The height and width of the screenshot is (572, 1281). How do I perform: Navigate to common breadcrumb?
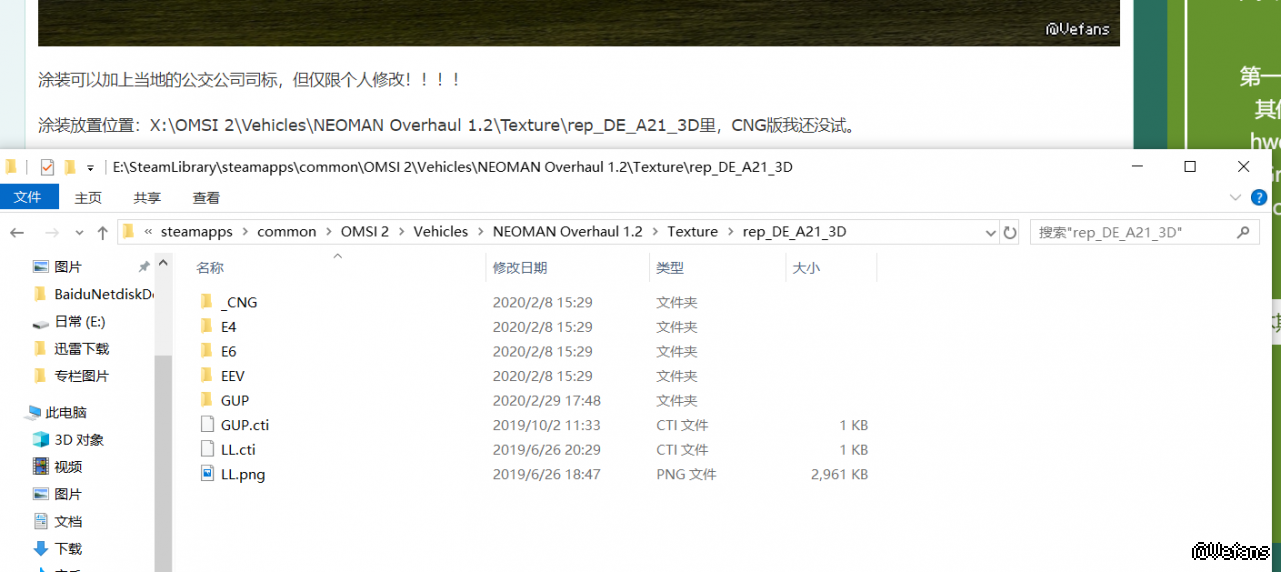tap(287, 232)
